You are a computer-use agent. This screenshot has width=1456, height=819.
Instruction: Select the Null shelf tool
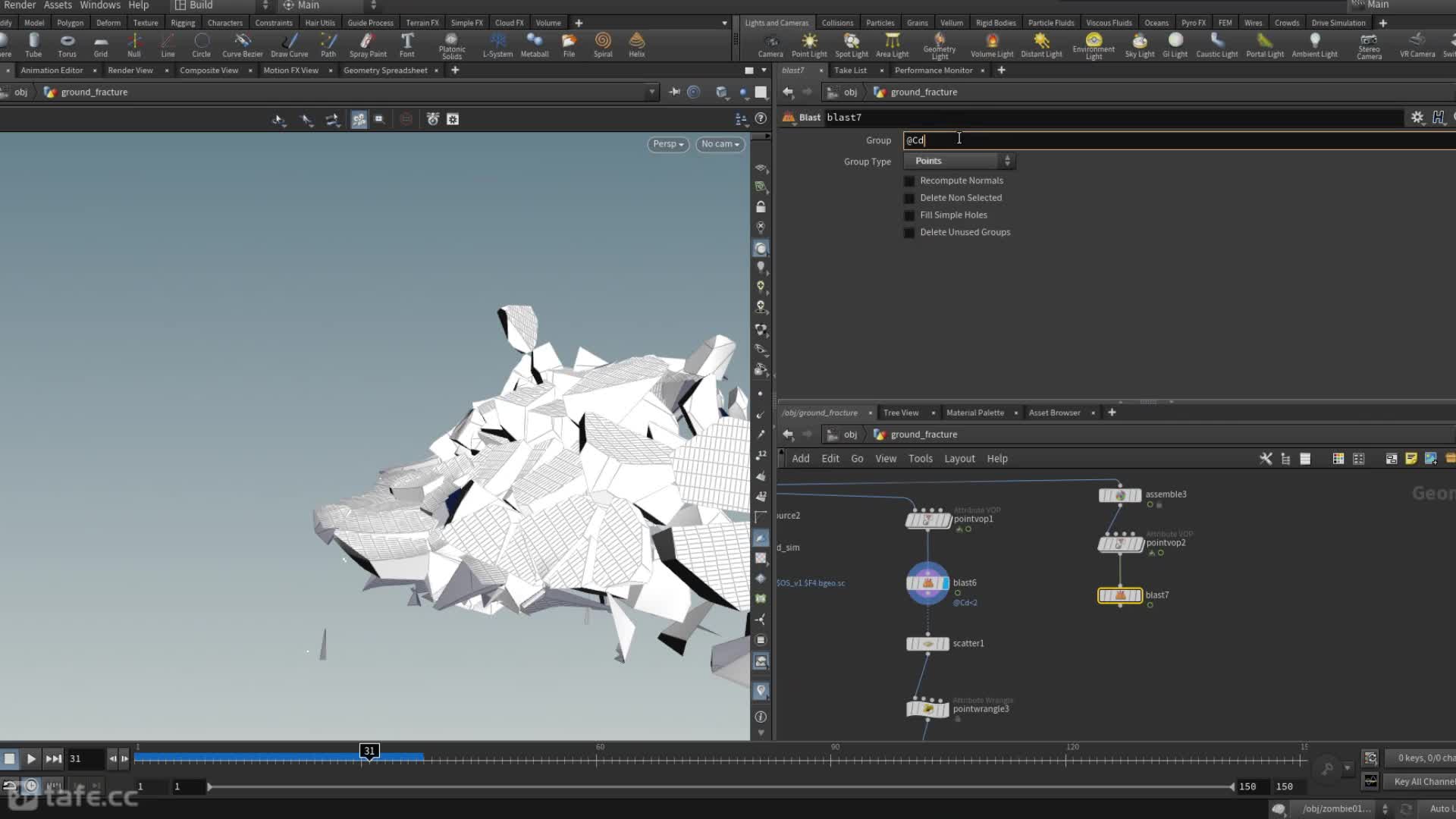[134, 45]
